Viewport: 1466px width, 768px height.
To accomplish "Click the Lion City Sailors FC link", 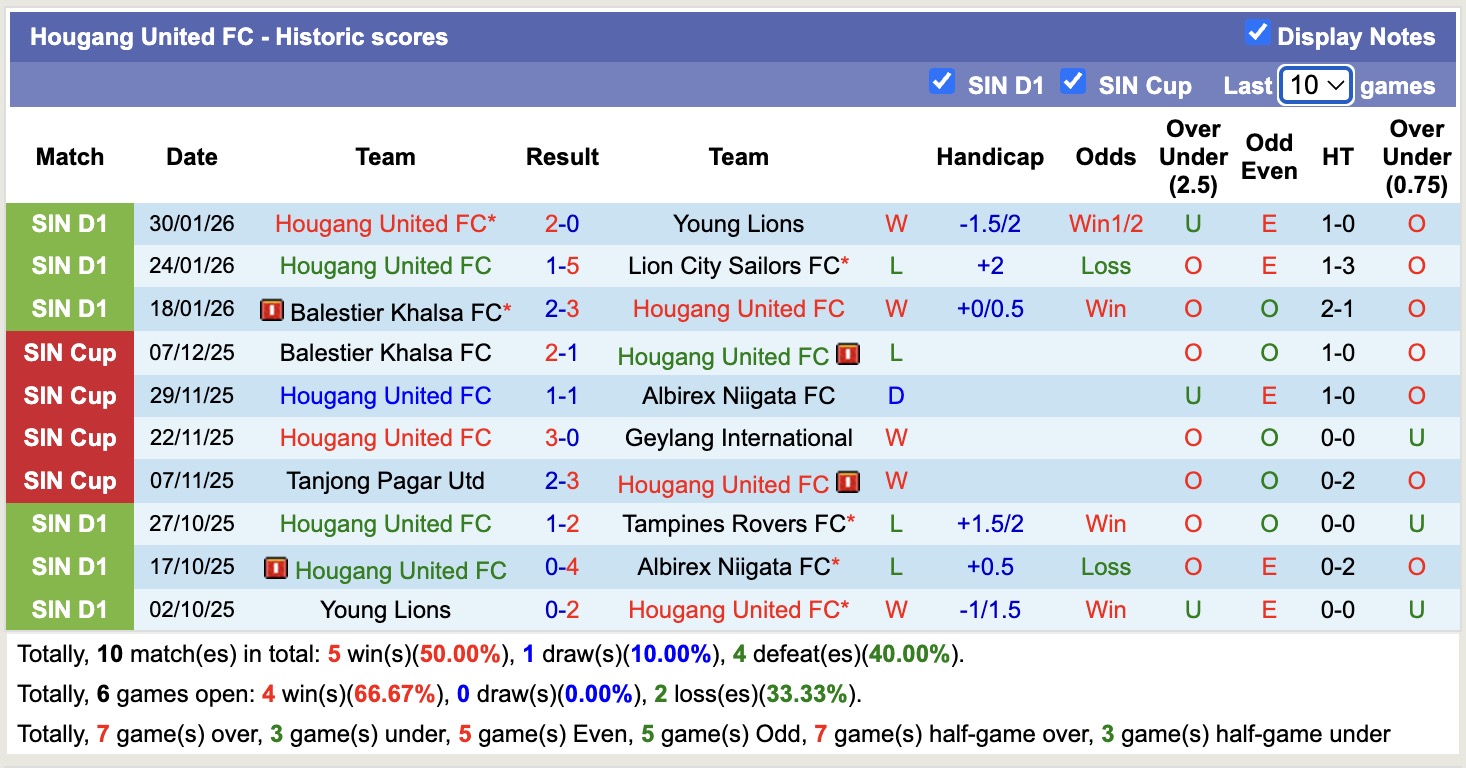I will (733, 266).
